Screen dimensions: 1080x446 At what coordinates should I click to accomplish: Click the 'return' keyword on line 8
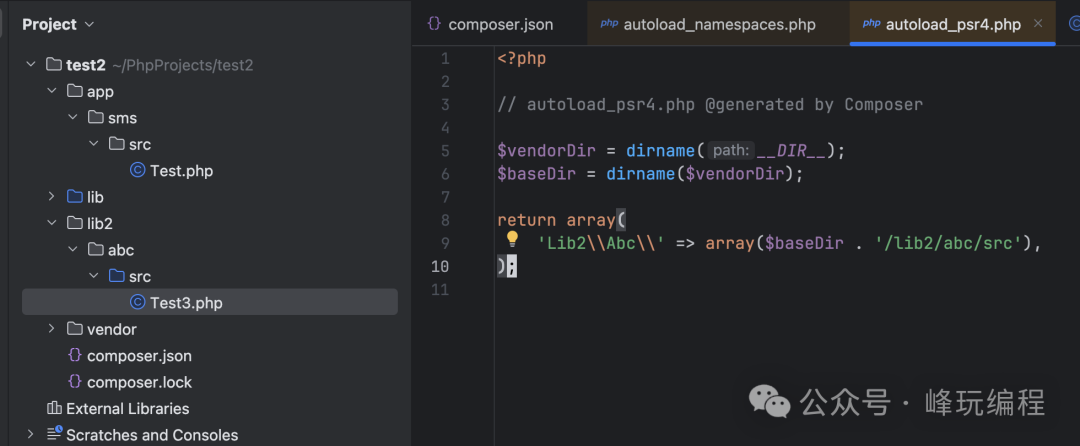(526, 220)
